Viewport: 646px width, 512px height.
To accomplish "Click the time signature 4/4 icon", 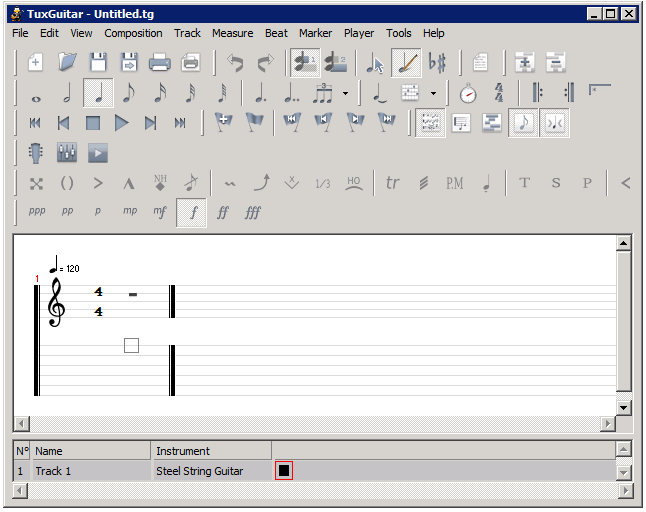I will click(498, 94).
